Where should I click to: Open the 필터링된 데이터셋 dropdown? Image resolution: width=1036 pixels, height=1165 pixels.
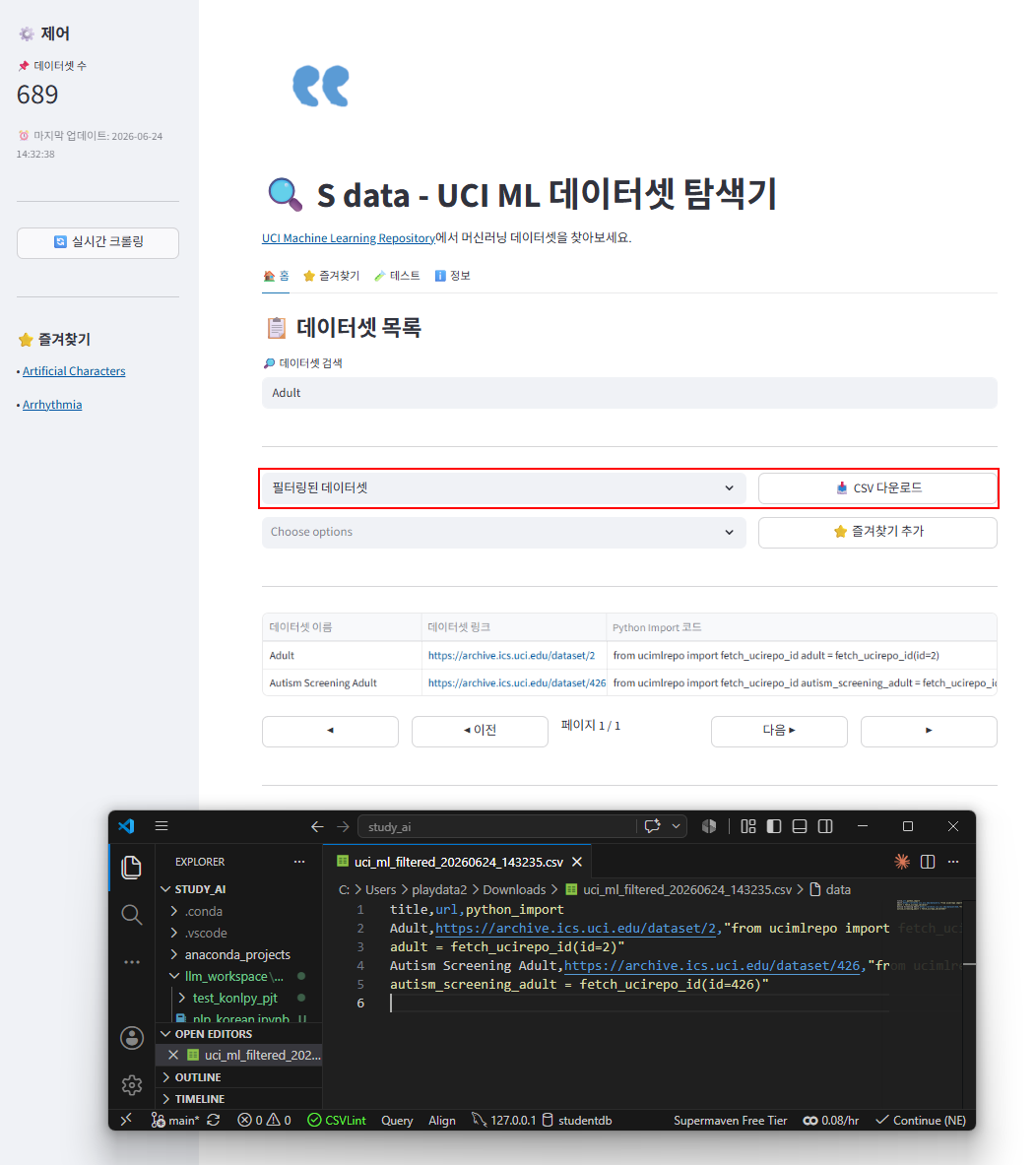503,488
